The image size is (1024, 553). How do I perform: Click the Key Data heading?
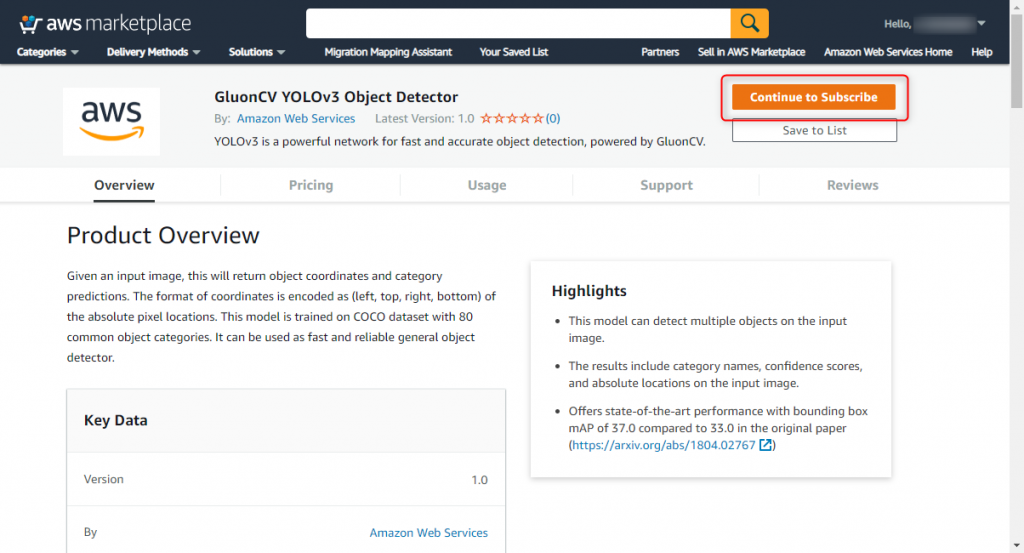pos(116,420)
